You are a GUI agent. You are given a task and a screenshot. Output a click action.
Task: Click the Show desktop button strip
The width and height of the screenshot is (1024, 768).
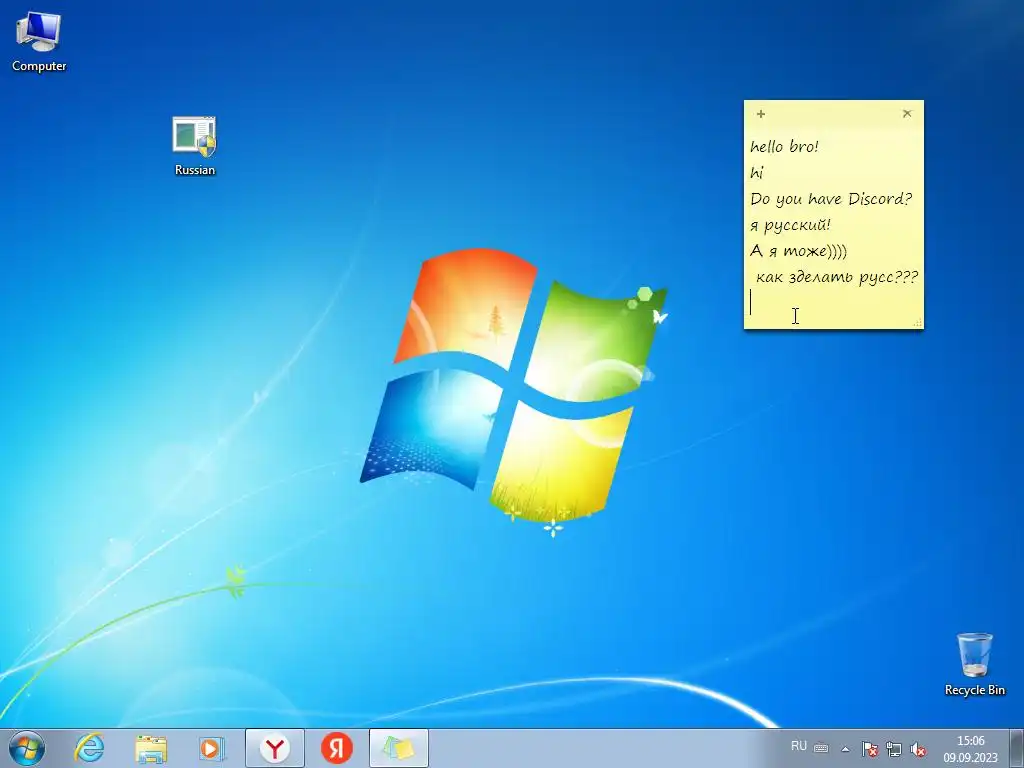(x=1017, y=748)
